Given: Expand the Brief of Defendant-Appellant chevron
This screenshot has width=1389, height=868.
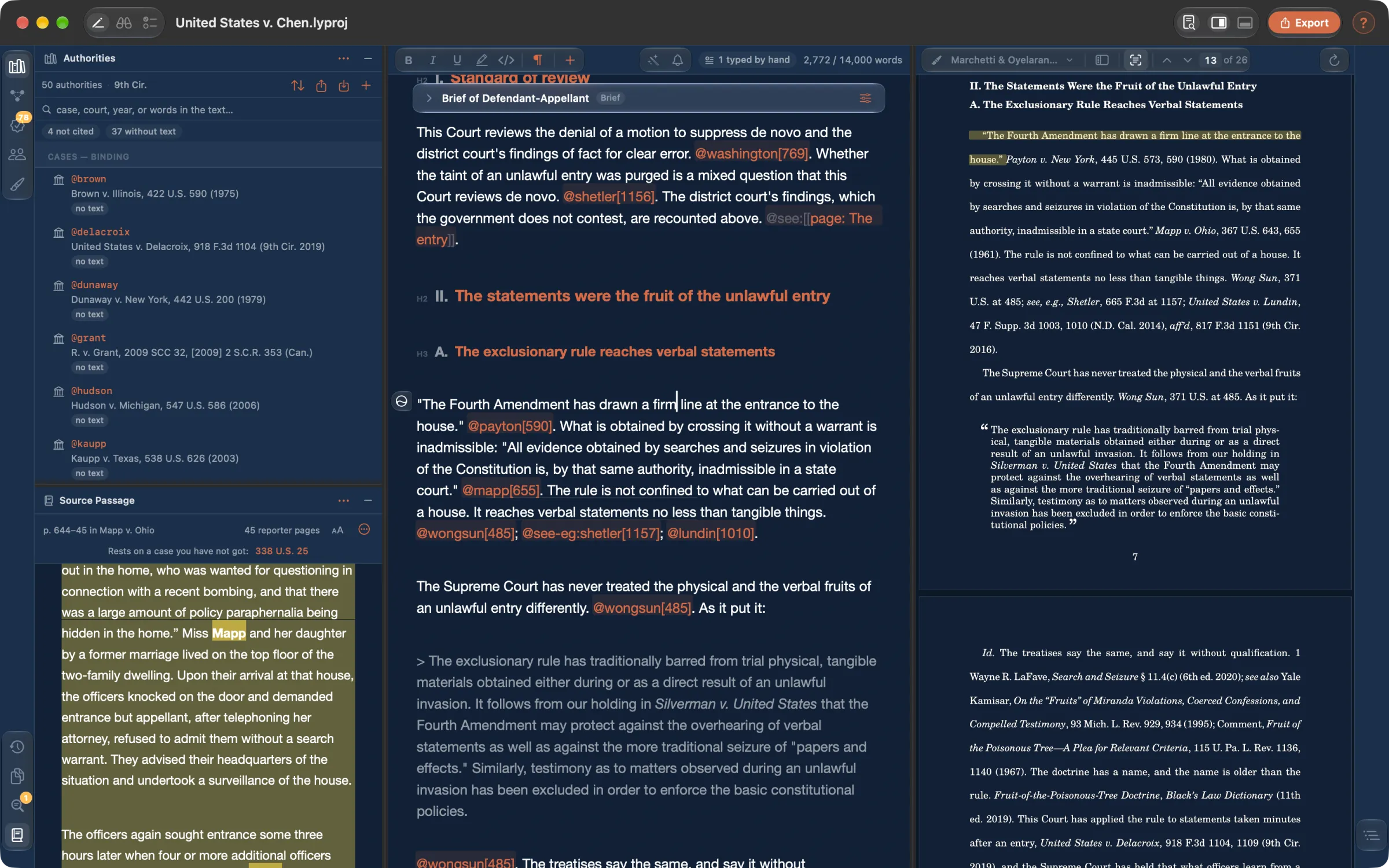Looking at the screenshot, I should tap(429, 98).
